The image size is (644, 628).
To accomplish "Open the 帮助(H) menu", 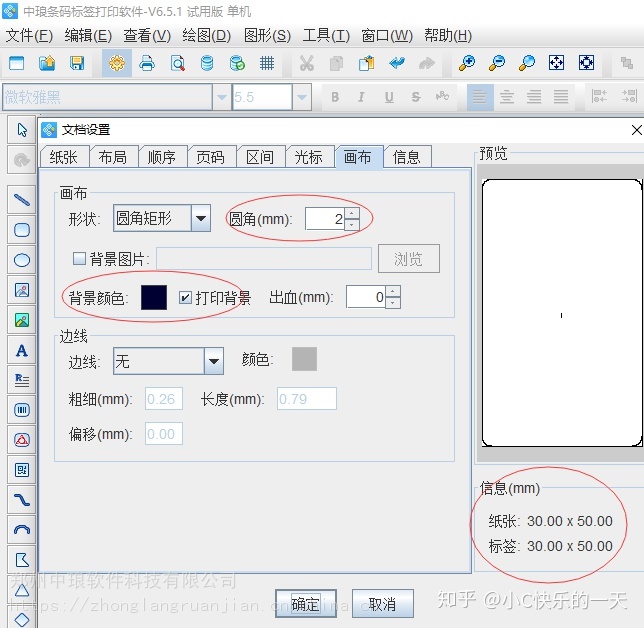I will point(448,36).
